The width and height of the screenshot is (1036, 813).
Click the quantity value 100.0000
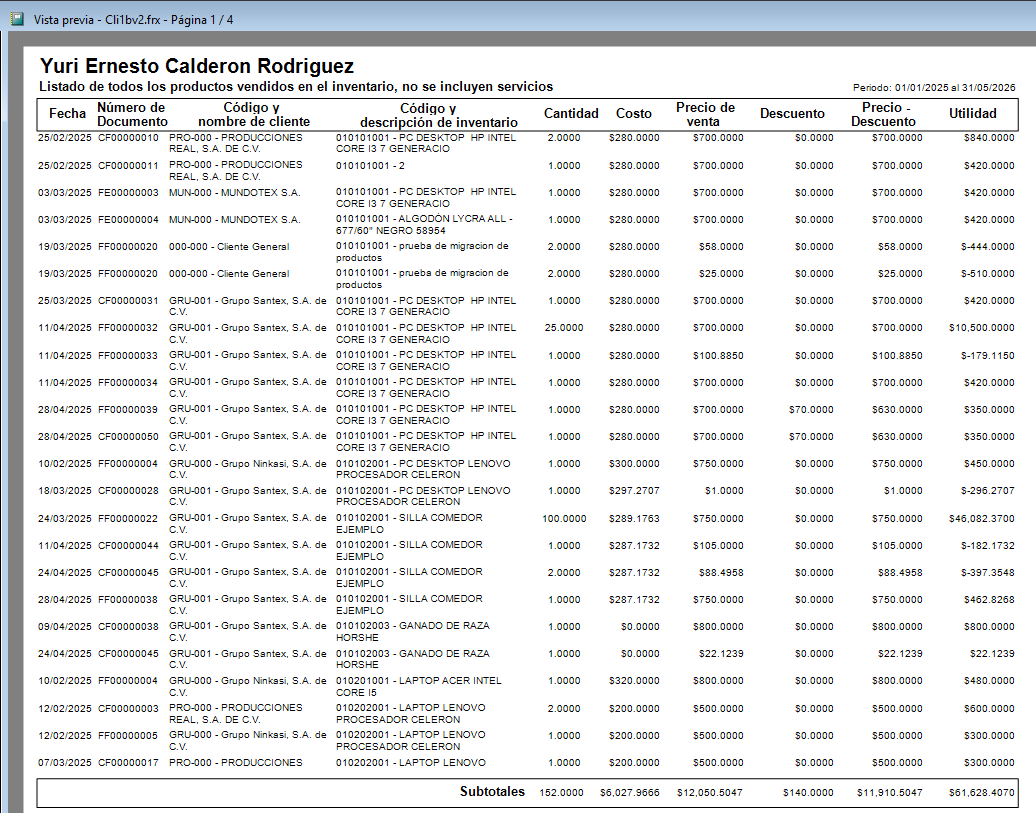click(564, 519)
